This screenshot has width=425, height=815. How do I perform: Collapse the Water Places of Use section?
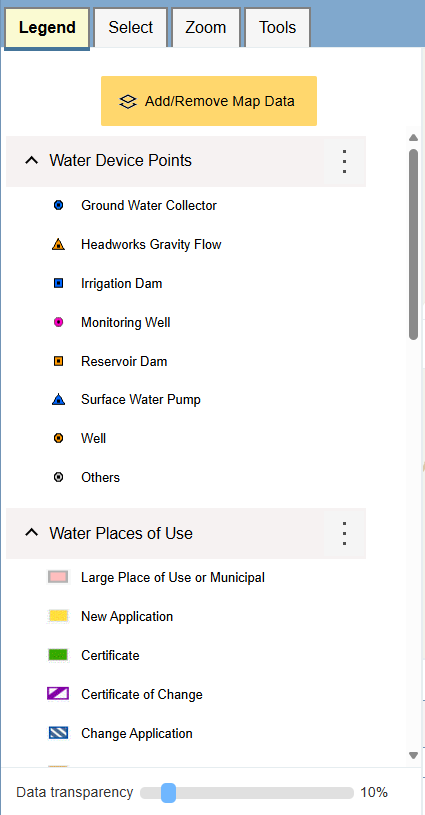coord(32,533)
